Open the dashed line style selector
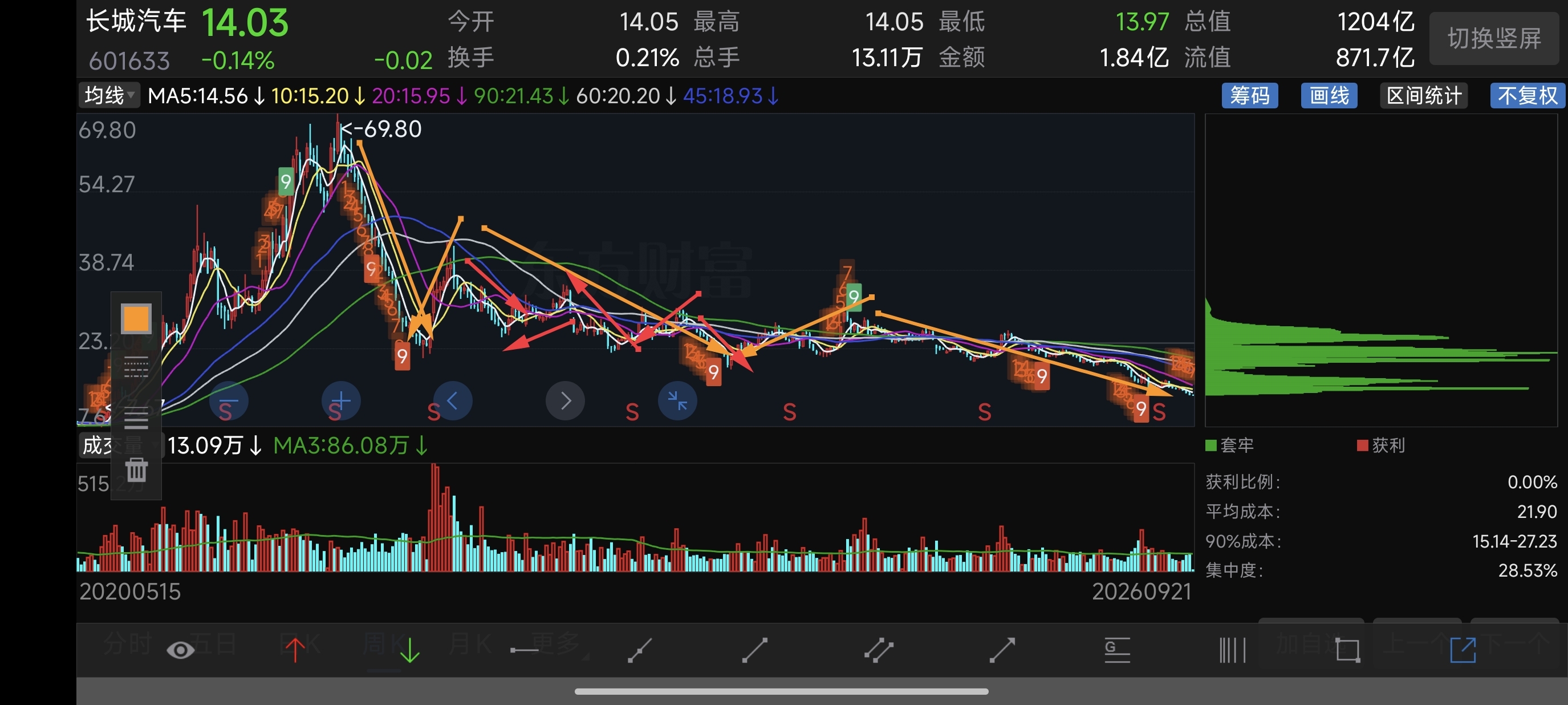The height and width of the screenshot is (705, 1568). click(136, 368)
